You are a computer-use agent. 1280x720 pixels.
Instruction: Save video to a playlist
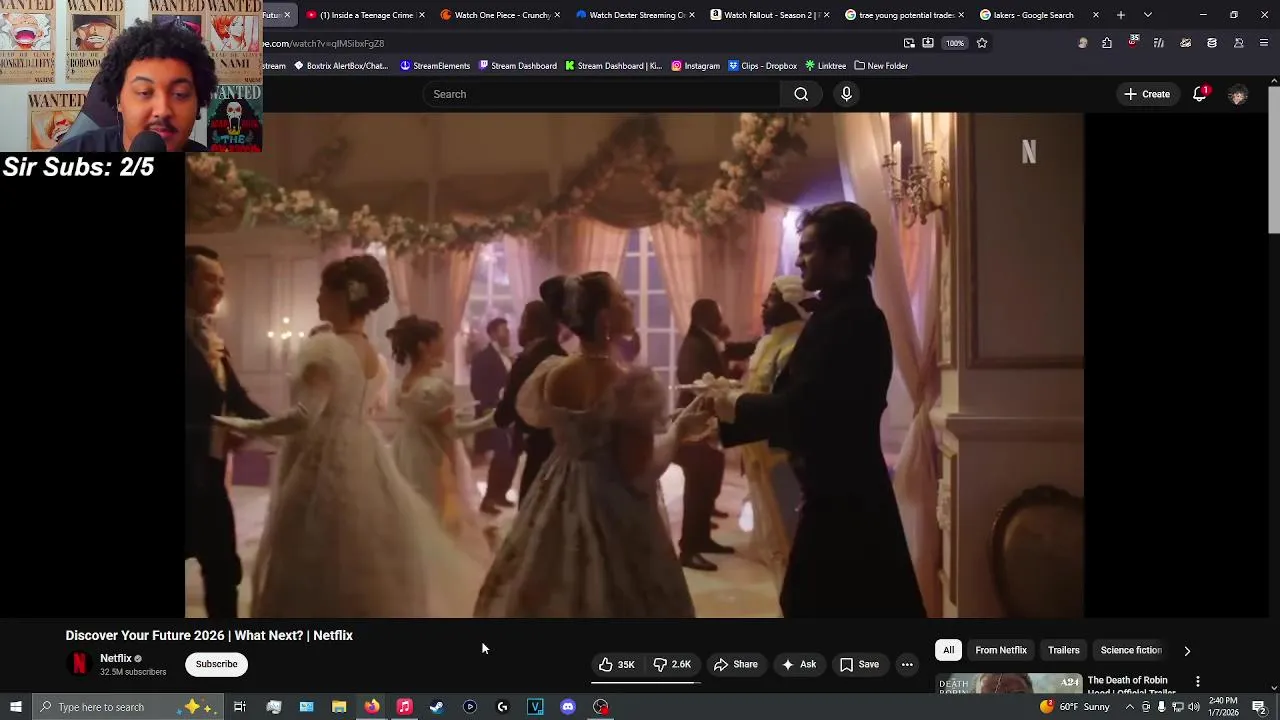click(859, 664)
